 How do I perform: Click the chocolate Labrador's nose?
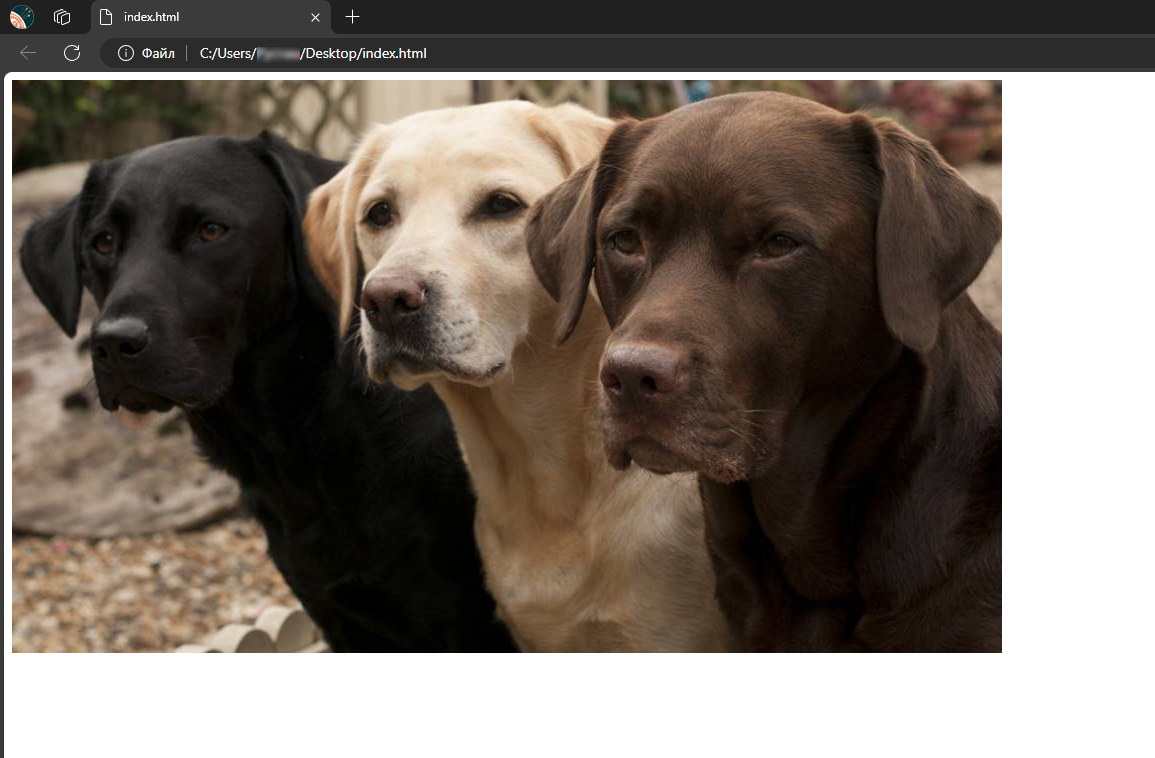pyautogui.click(x=640, y=369)
